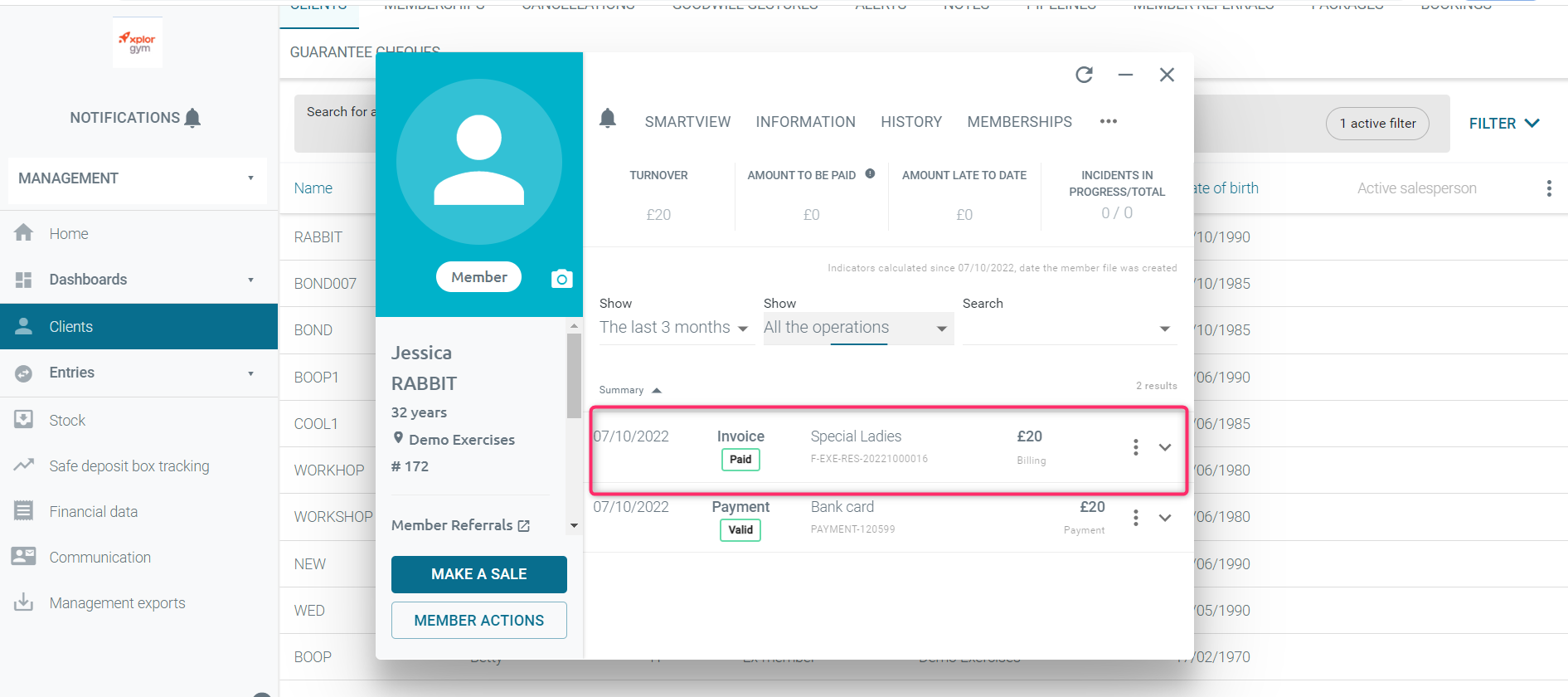
Task: Open table column options kebab menu
Action: pyautogui.click(x=1548, y=188)
